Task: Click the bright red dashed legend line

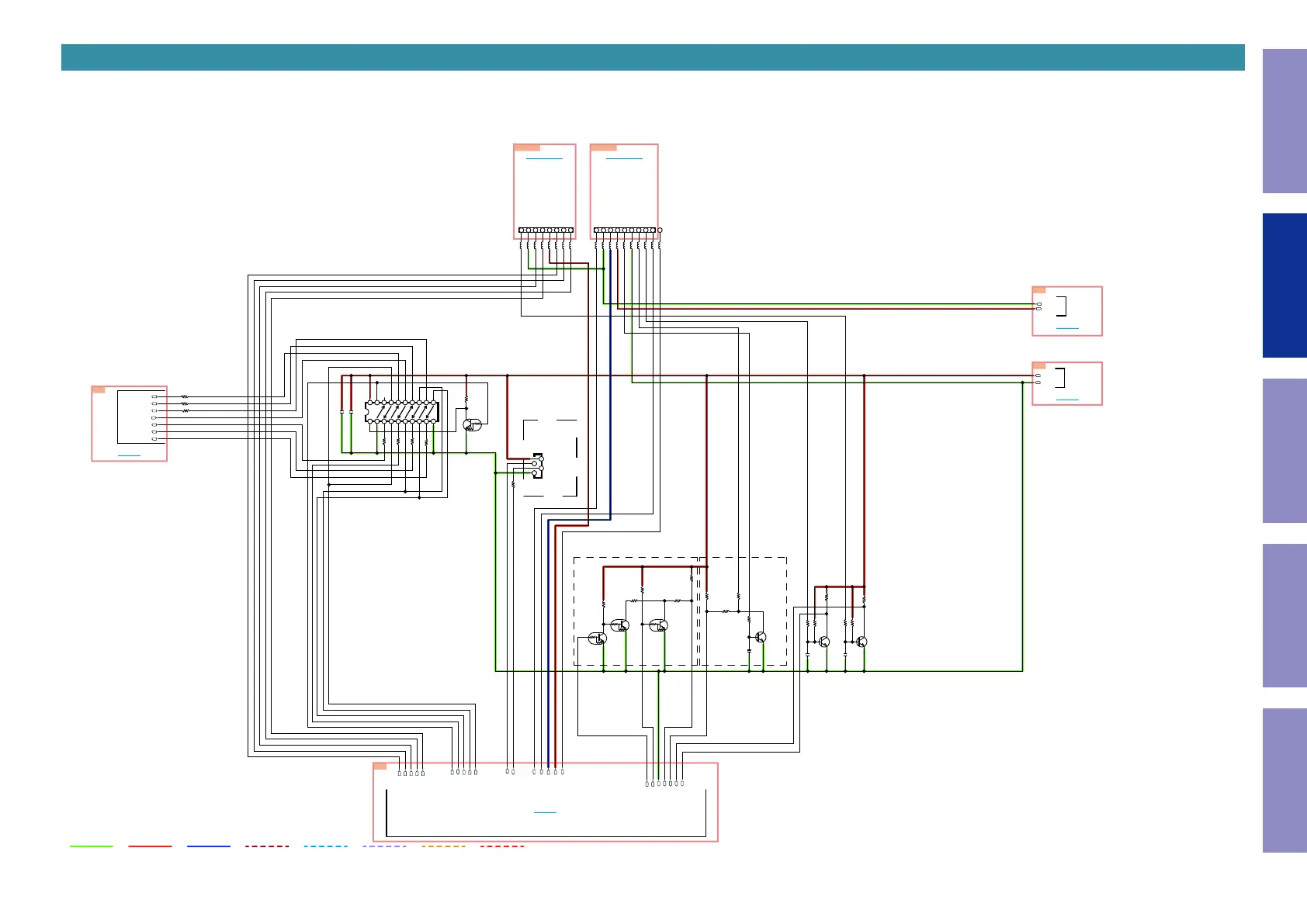Action: pos(502,846)
